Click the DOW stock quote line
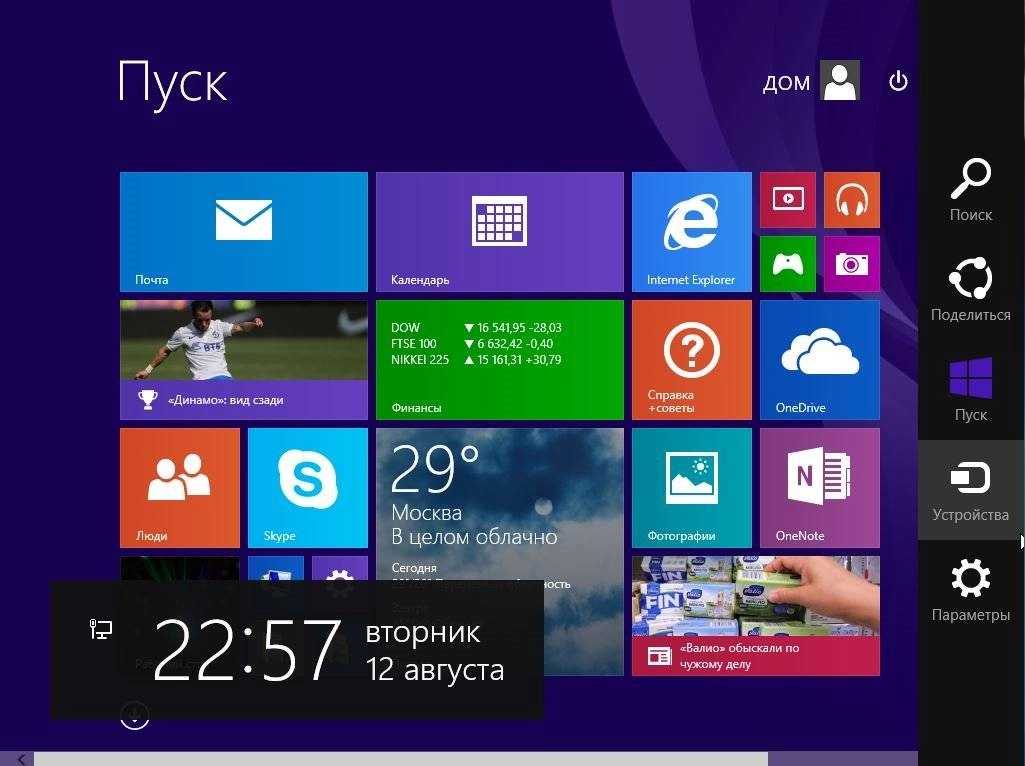The height and width of the screenshot is (766, 1025). pyautogui.click(x=476, y=327)
